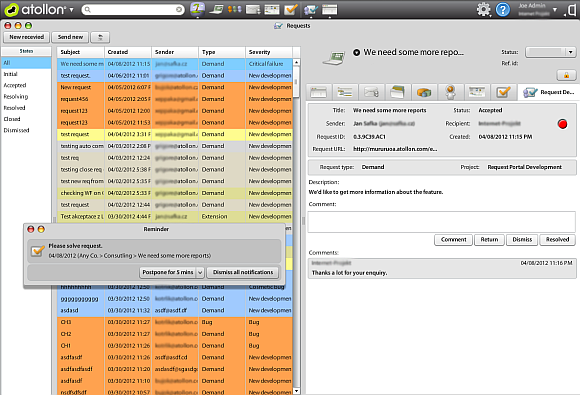The height and width of the screenshot is (395, 580).
Task: Select the Closed state filter
Action: [x=26, y=119]
